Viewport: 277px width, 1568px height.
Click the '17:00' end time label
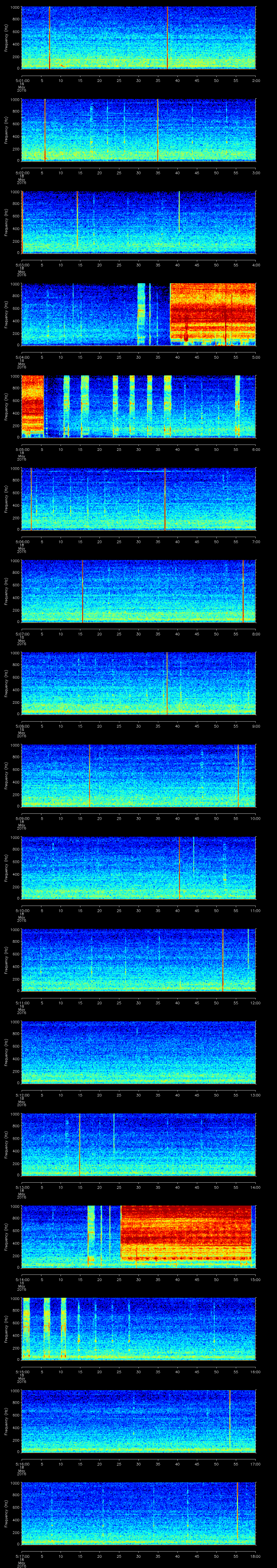[256, 1463]
